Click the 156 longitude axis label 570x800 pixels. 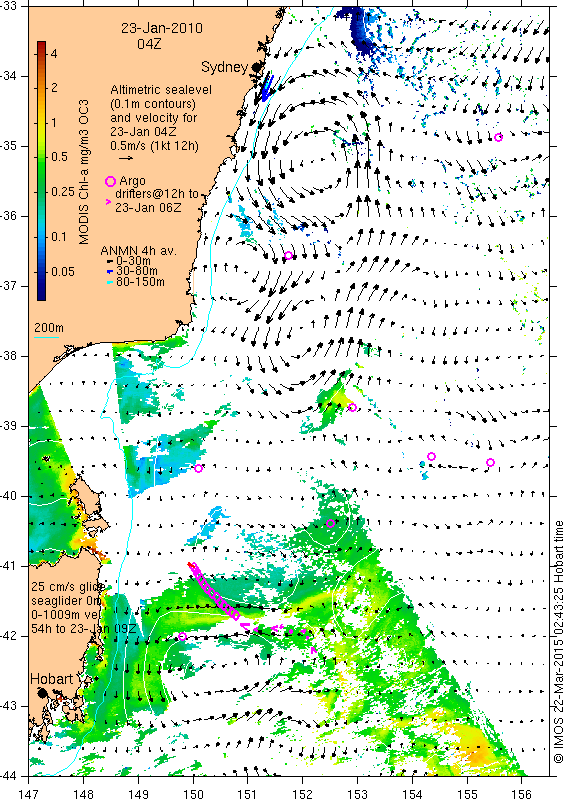tap(522, 794)
